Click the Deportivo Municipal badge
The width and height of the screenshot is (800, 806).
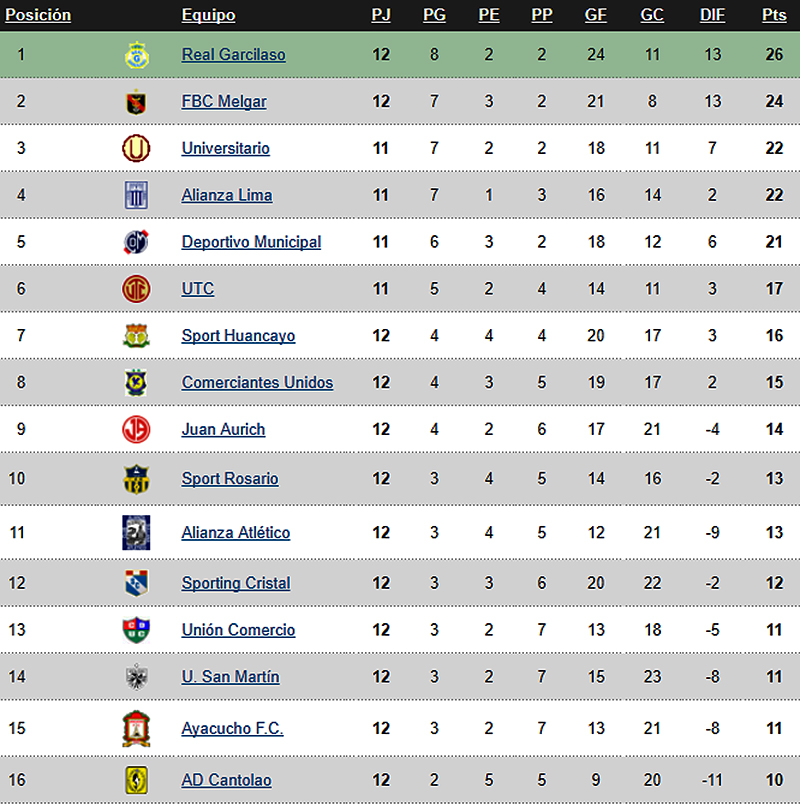(136, 242)
